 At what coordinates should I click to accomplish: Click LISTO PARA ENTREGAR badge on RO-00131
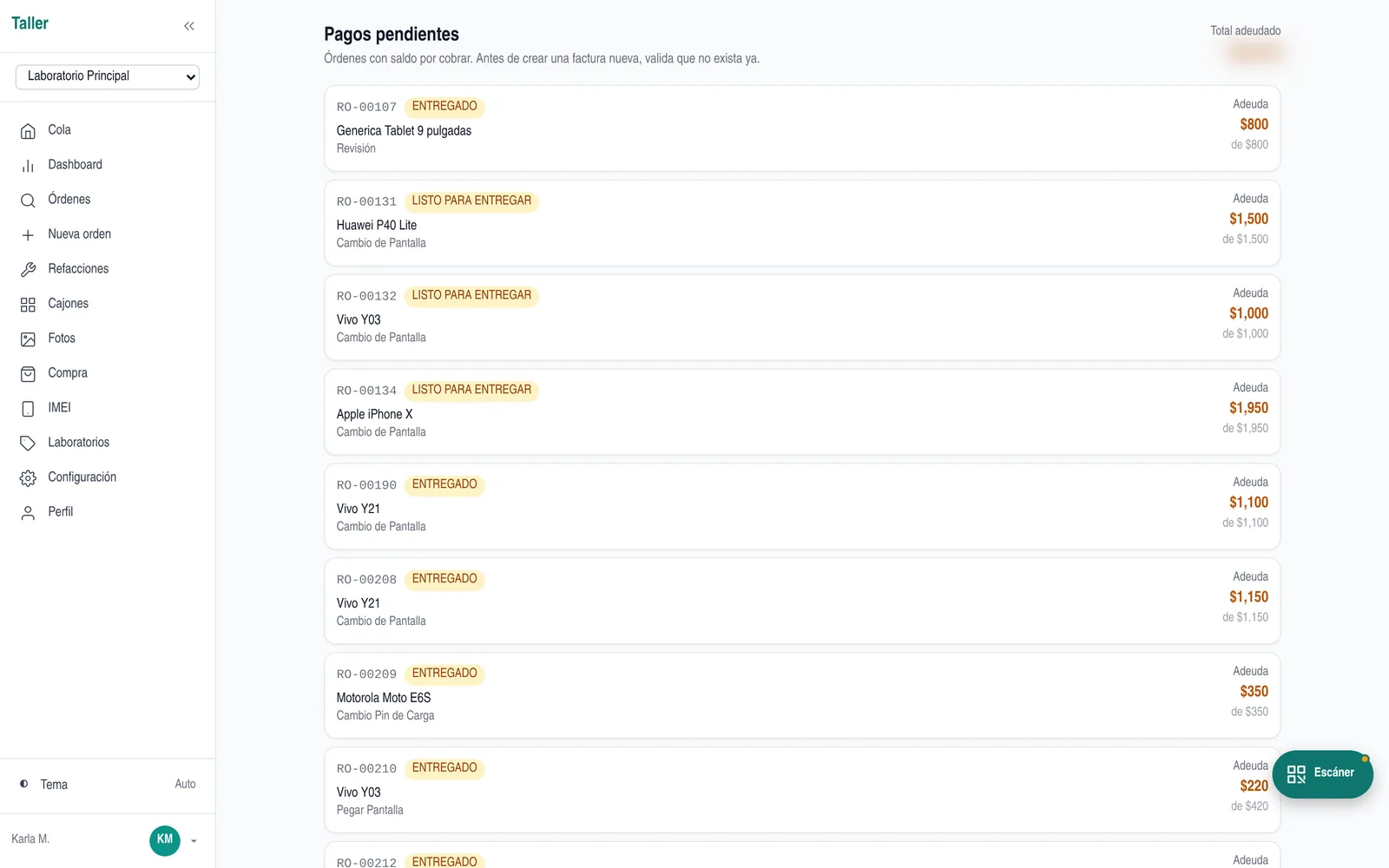click(471, 201)
